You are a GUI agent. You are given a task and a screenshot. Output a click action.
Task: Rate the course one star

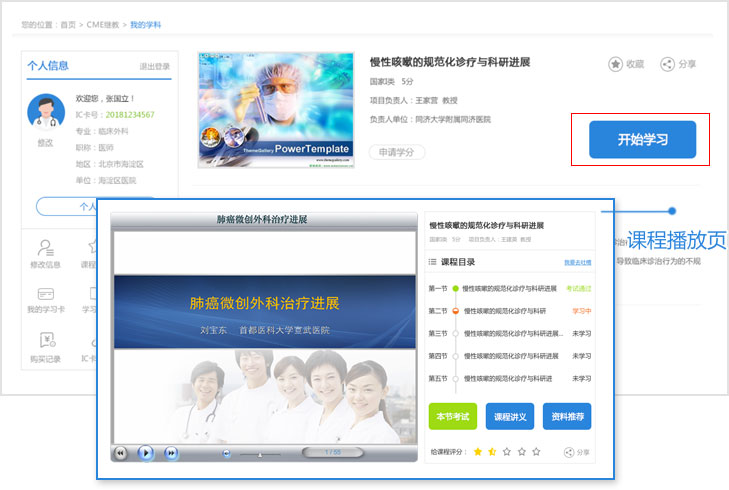(477, 451)
